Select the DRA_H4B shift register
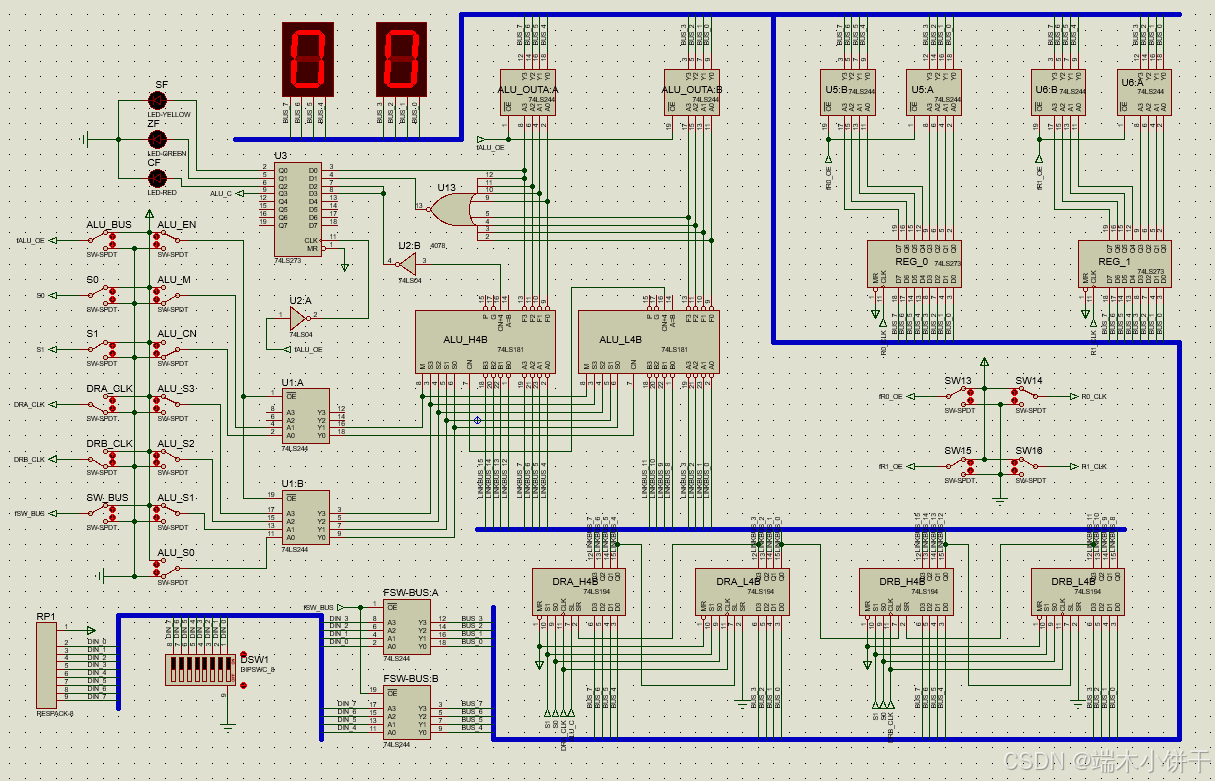This screenshot has height=781, width=1215. tap(579, 591)
